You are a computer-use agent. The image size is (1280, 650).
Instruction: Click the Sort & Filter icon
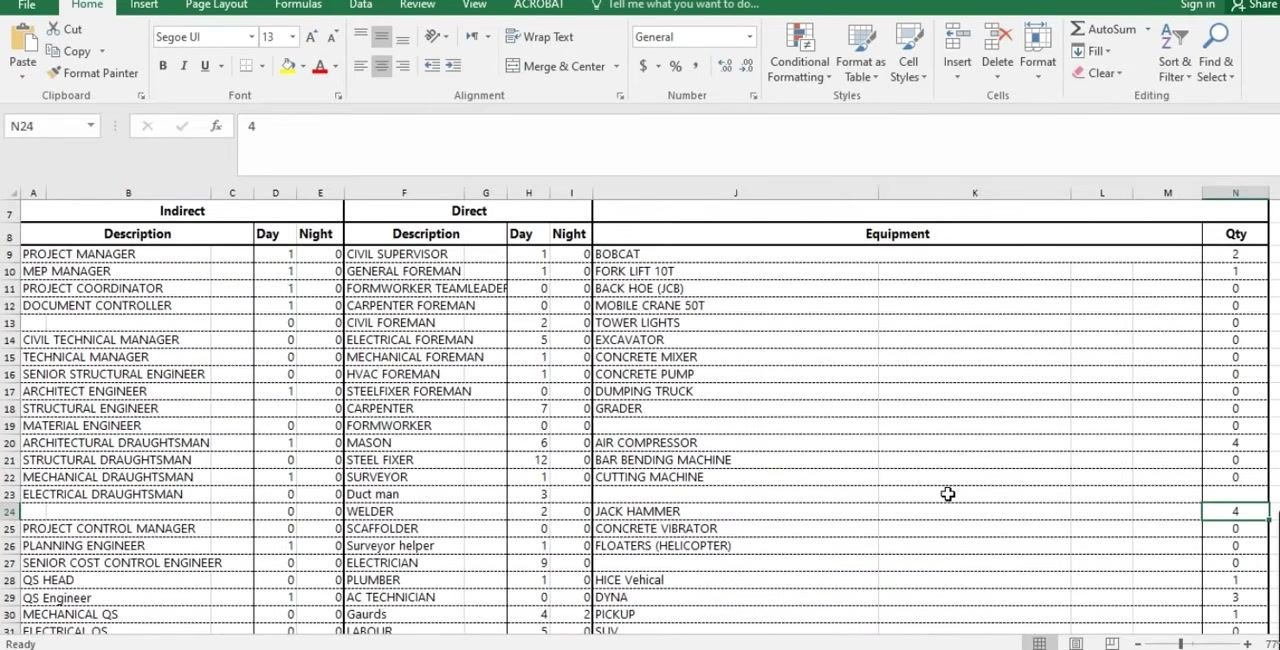pyautogui.click(x=1174, y=38)
